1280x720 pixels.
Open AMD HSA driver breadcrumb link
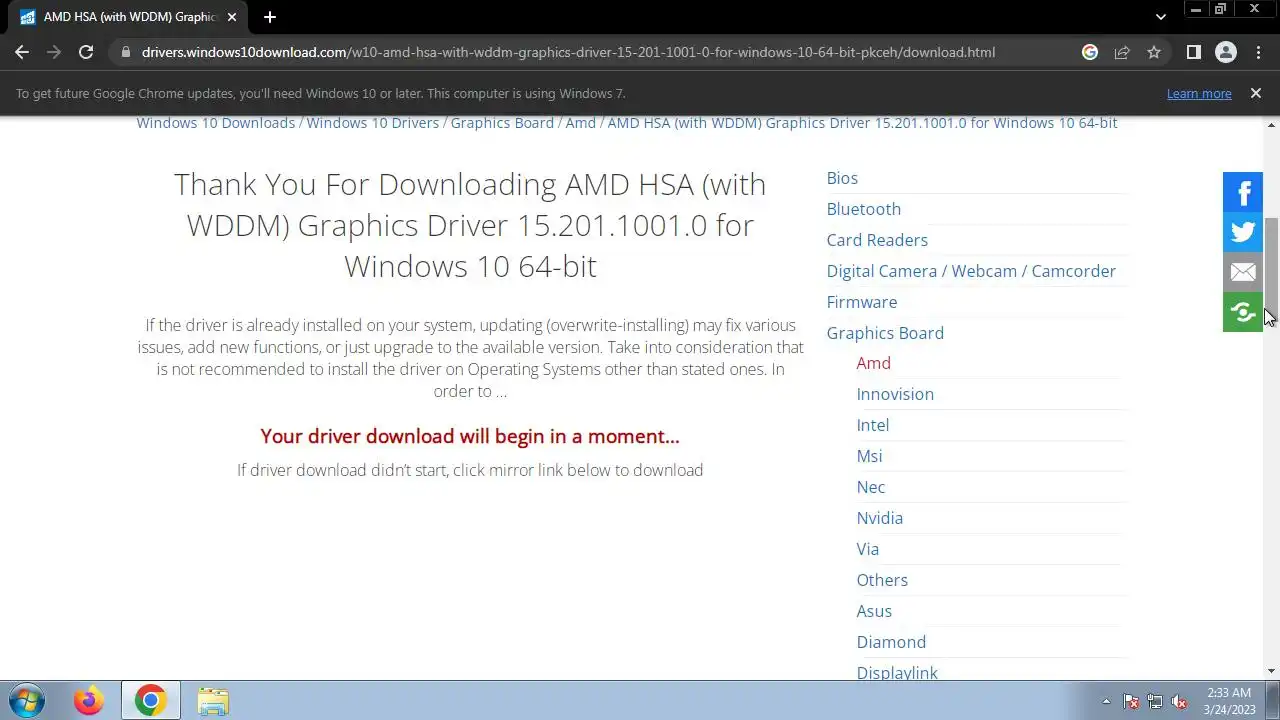point(862,123)
